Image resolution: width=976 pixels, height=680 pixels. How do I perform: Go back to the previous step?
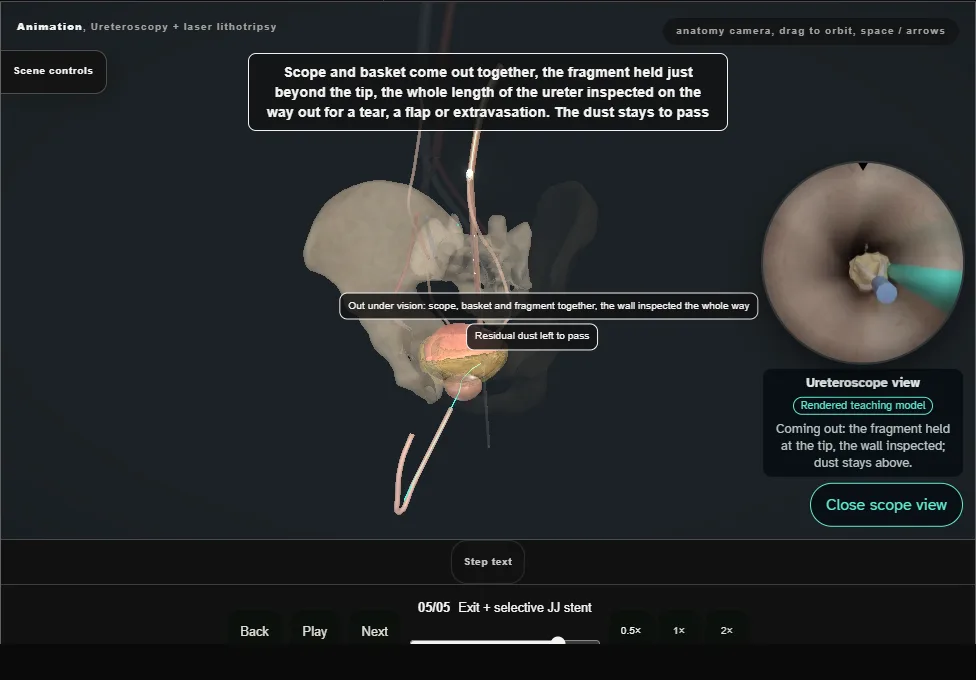coord(255,631)
